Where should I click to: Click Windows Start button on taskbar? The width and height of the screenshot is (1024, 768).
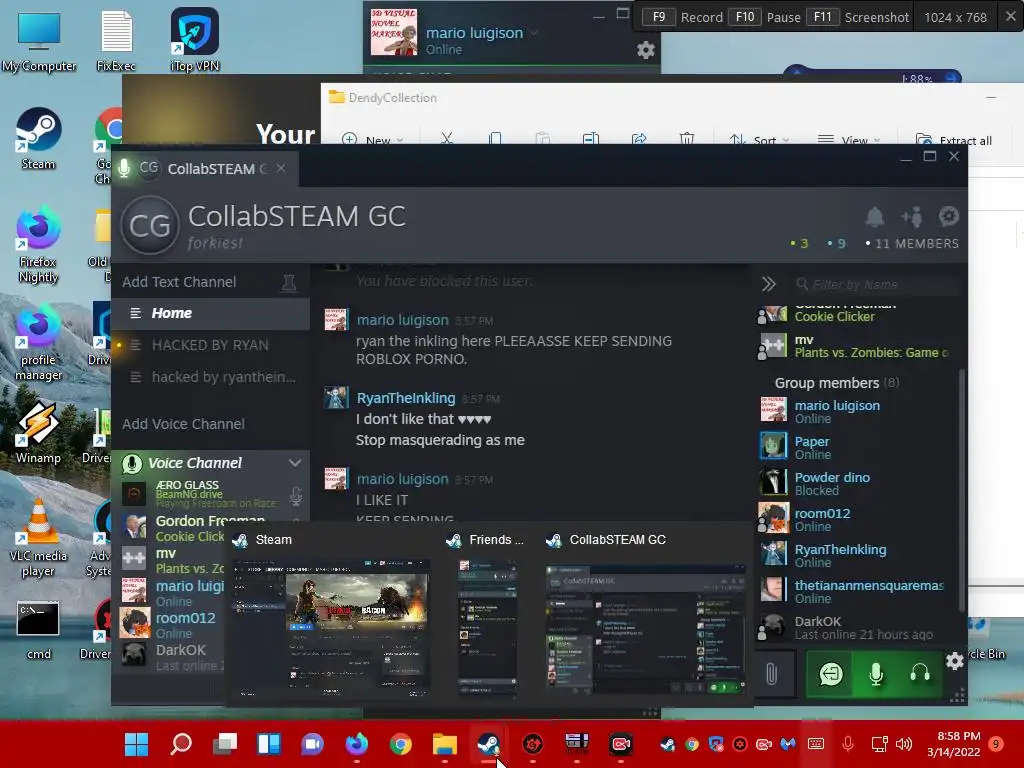tap(136, 744)
